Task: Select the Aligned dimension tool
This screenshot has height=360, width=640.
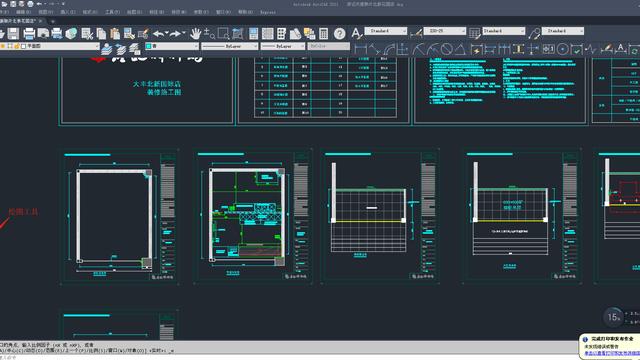Action: coord(374,49)
